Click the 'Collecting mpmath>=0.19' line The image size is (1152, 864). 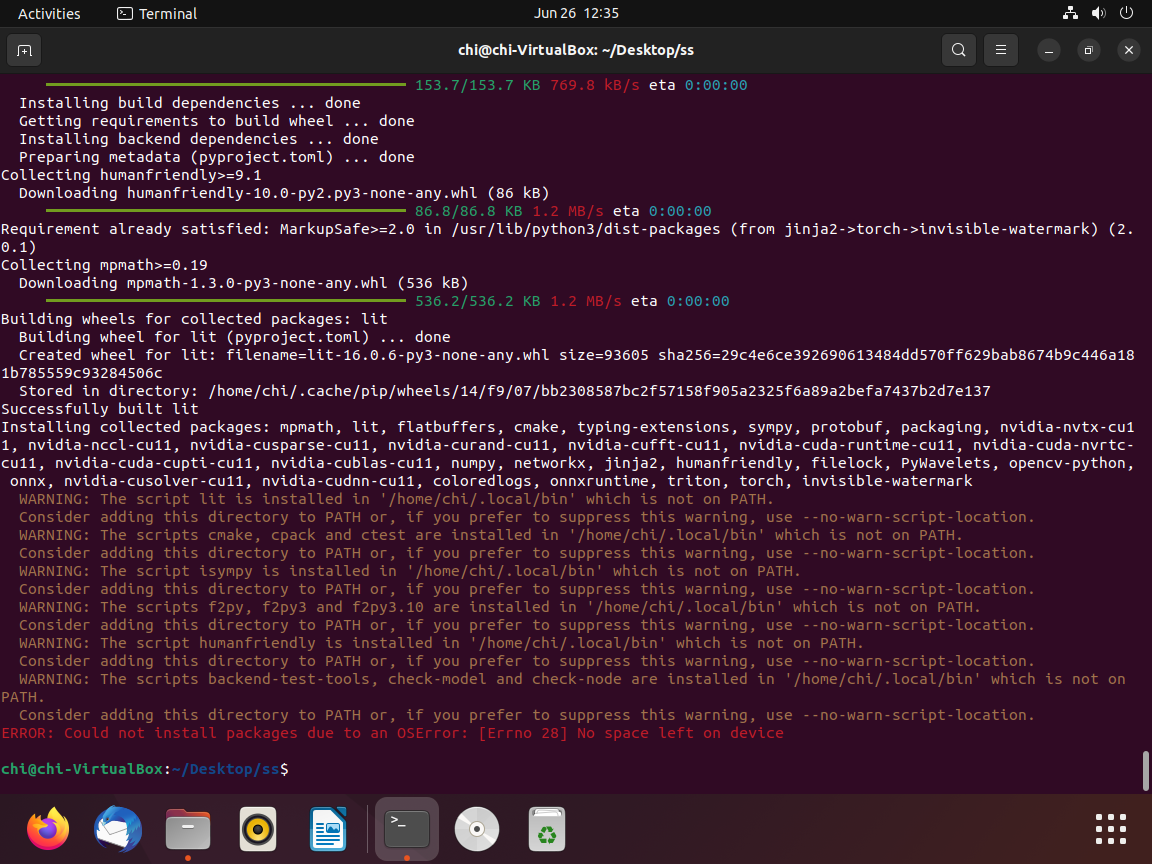point(104,265)
